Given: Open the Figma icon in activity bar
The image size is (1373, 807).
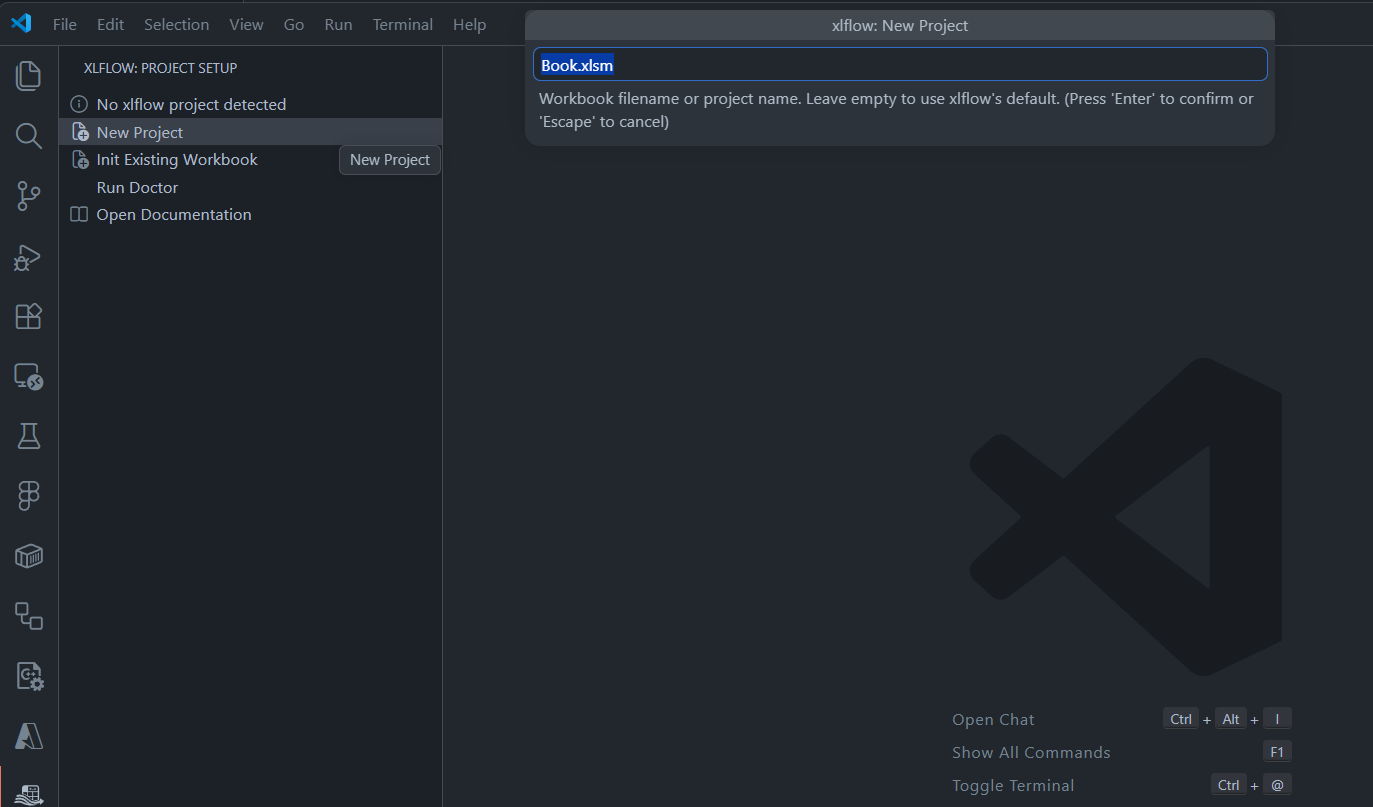Looking at the screenshot, I should pyautogui.click(x=29, y=496).
